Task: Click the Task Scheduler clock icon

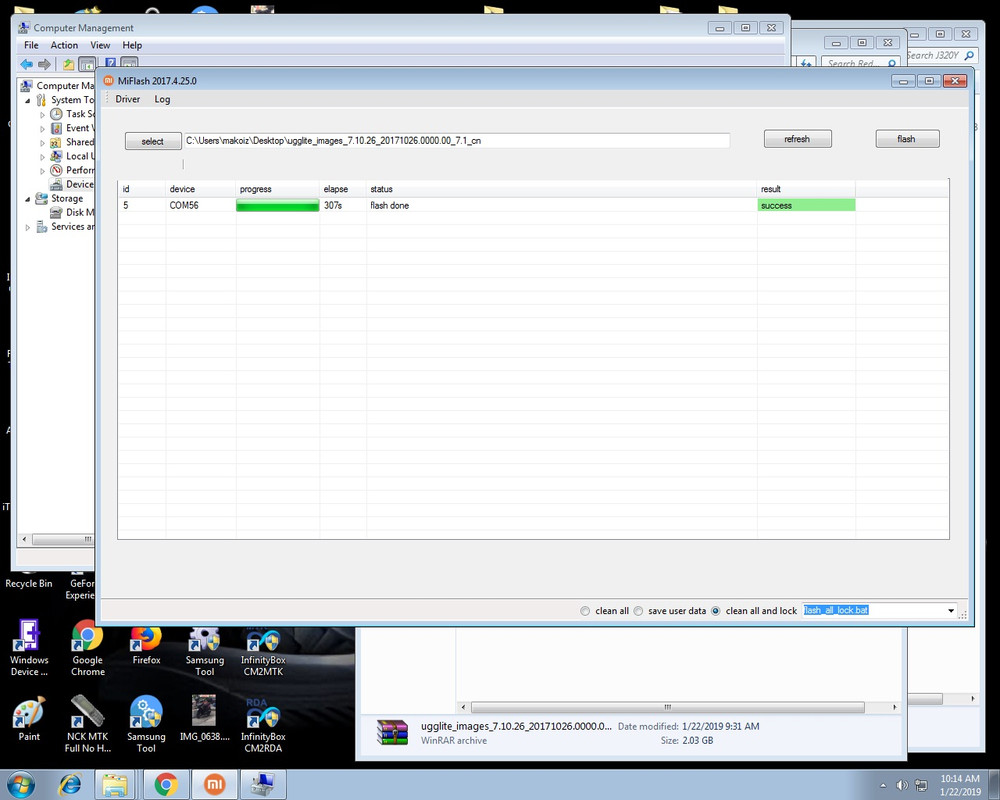Action: (56, 114)
